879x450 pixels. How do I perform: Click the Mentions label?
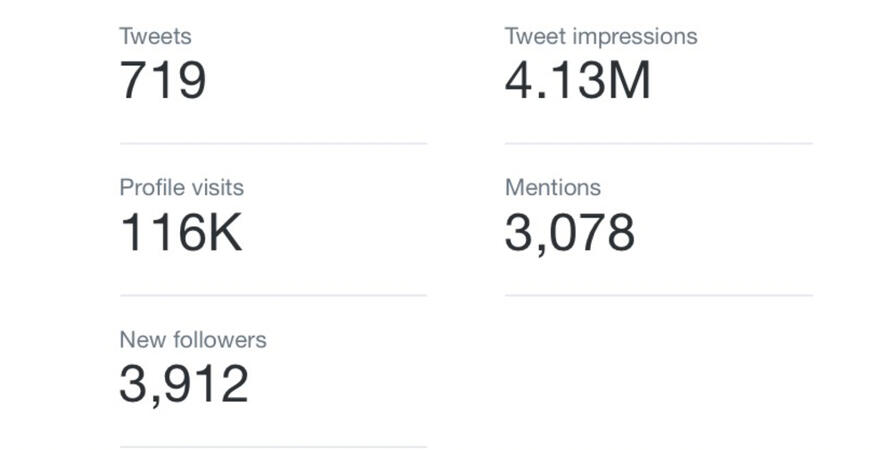[553, 188]
